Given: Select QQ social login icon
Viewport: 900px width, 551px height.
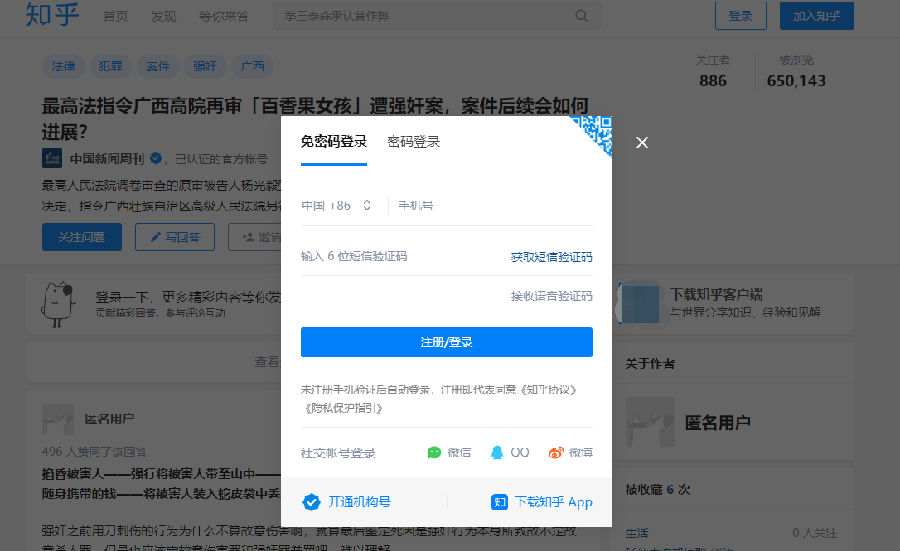Looking at the screenshot, I should [497, 453].
